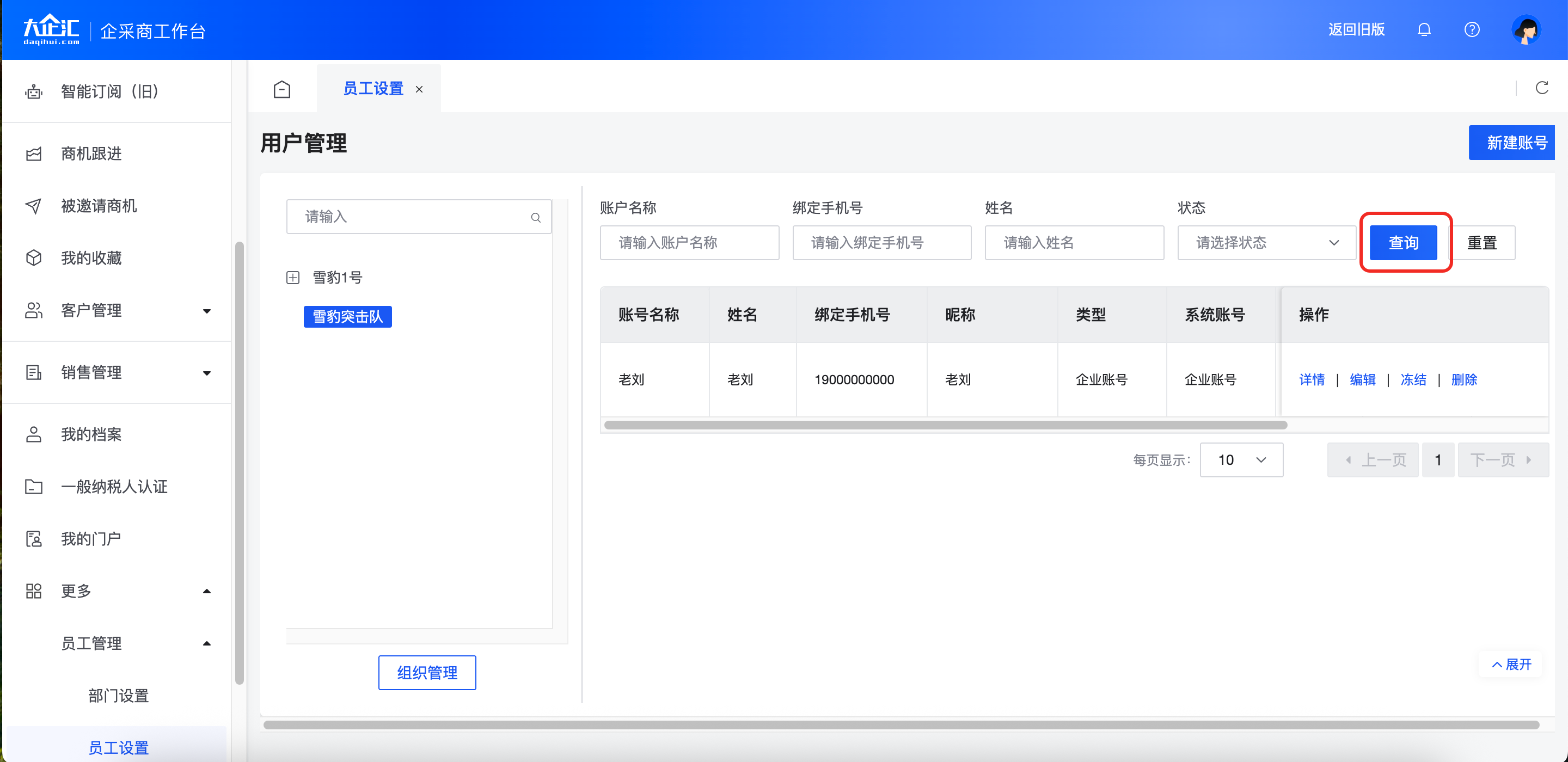Viewport: 1568px width, 762px height.
Task: Expand the 雪豹1号 tree node
Action: pyautogui.click(x=293, y=278)
